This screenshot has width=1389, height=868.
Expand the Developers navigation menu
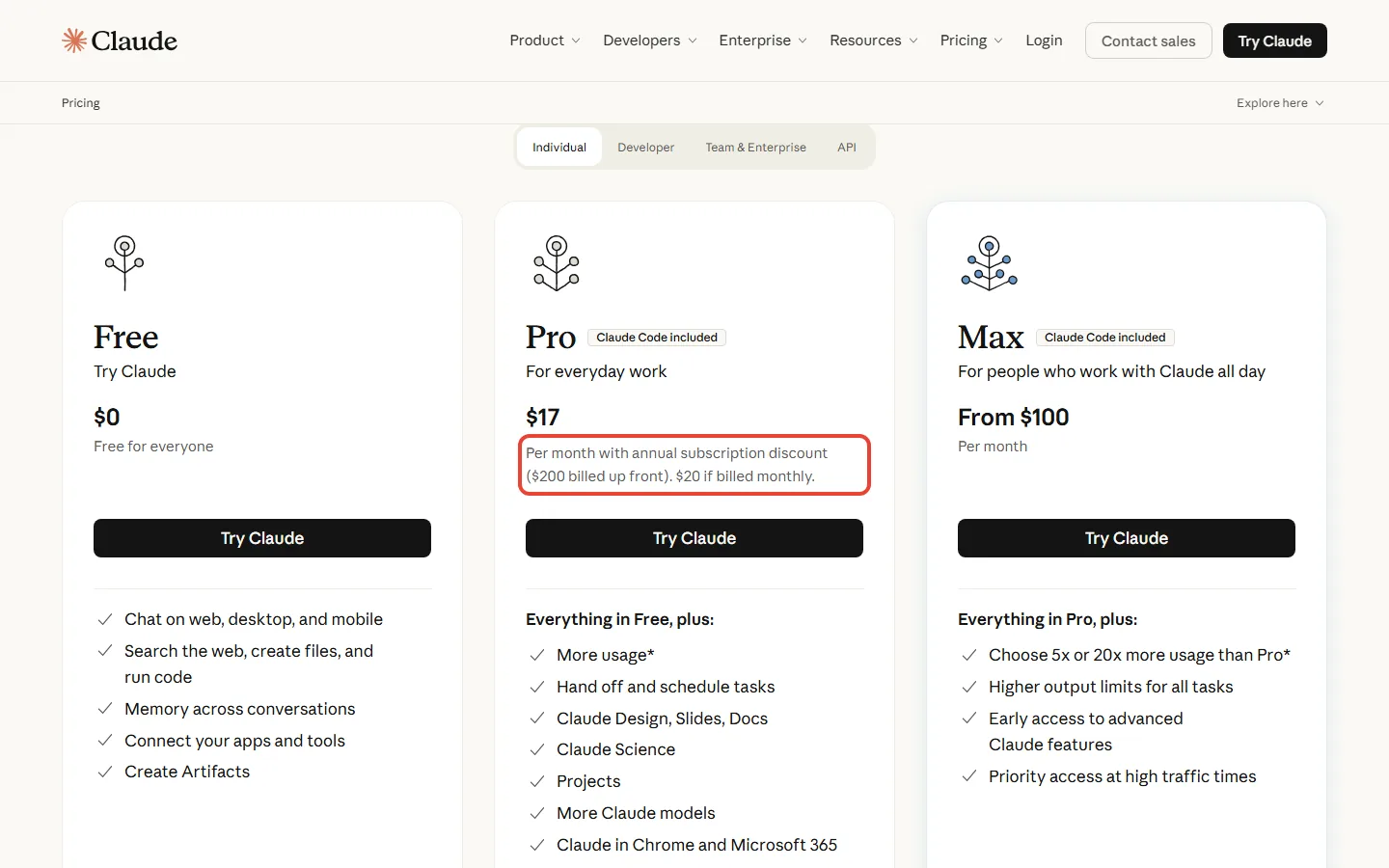650,41
